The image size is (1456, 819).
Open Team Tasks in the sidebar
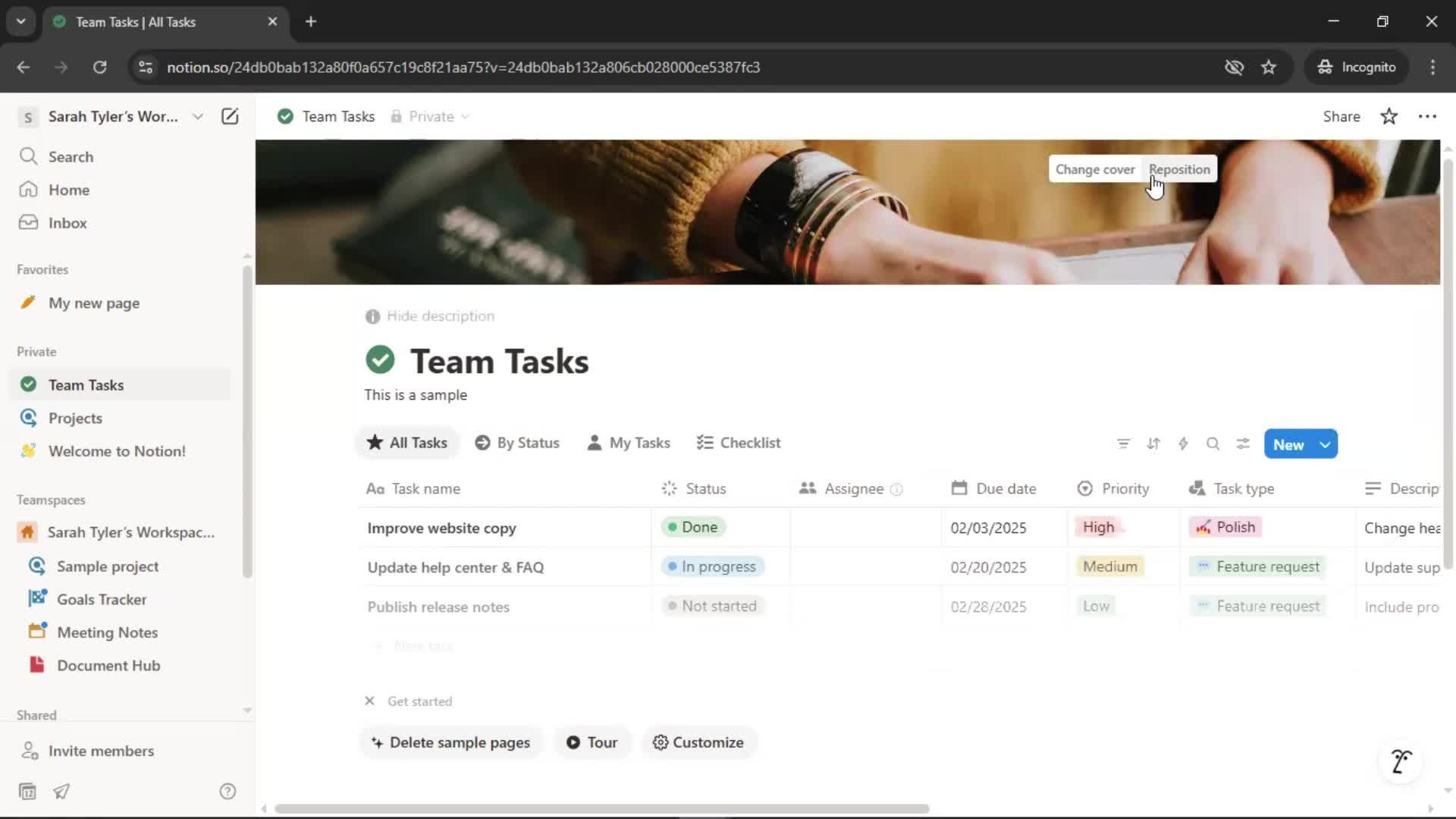click(x=121, y=384)
